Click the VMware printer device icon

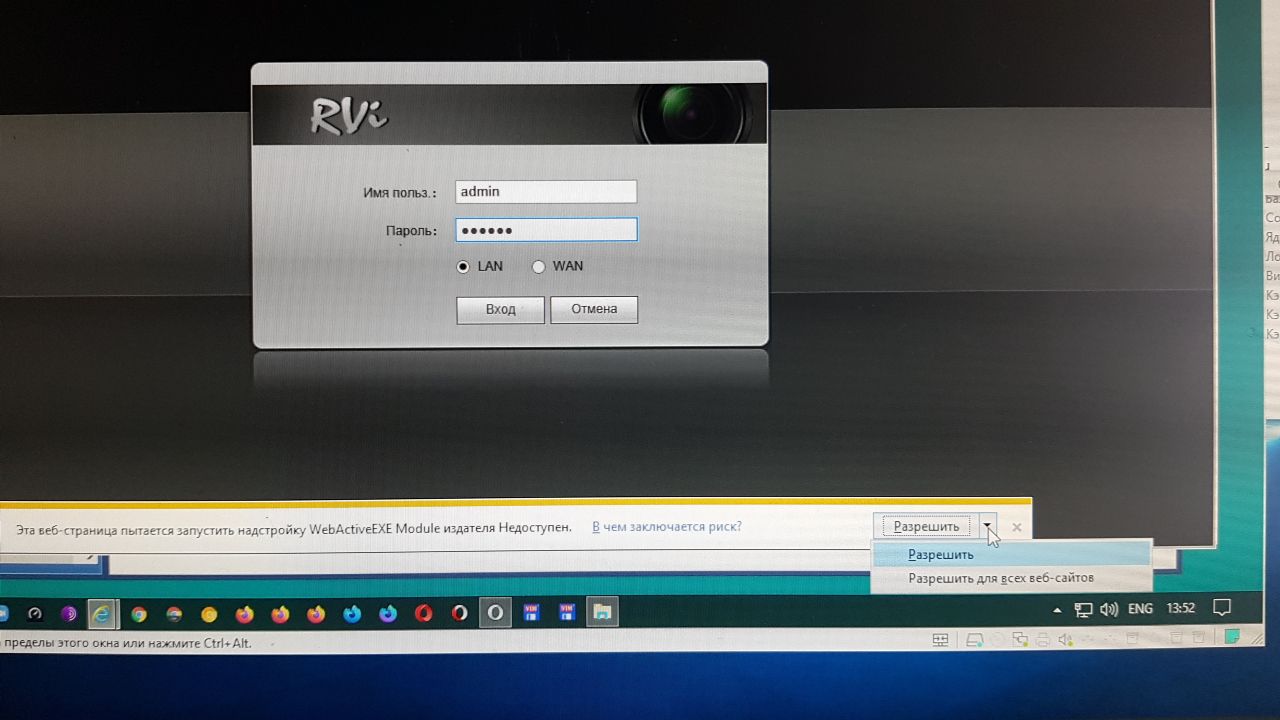pyautogui.click(x=1043, y=640)
